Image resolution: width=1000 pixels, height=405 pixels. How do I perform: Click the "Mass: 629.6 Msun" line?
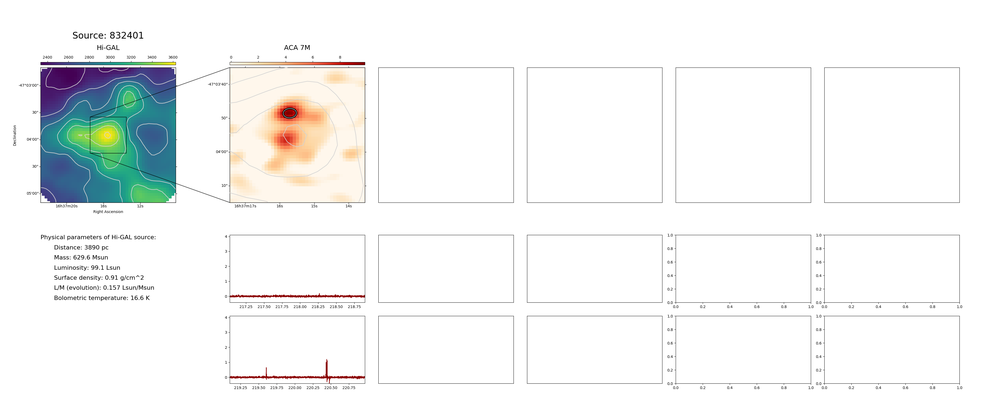[x=82, y=258]
